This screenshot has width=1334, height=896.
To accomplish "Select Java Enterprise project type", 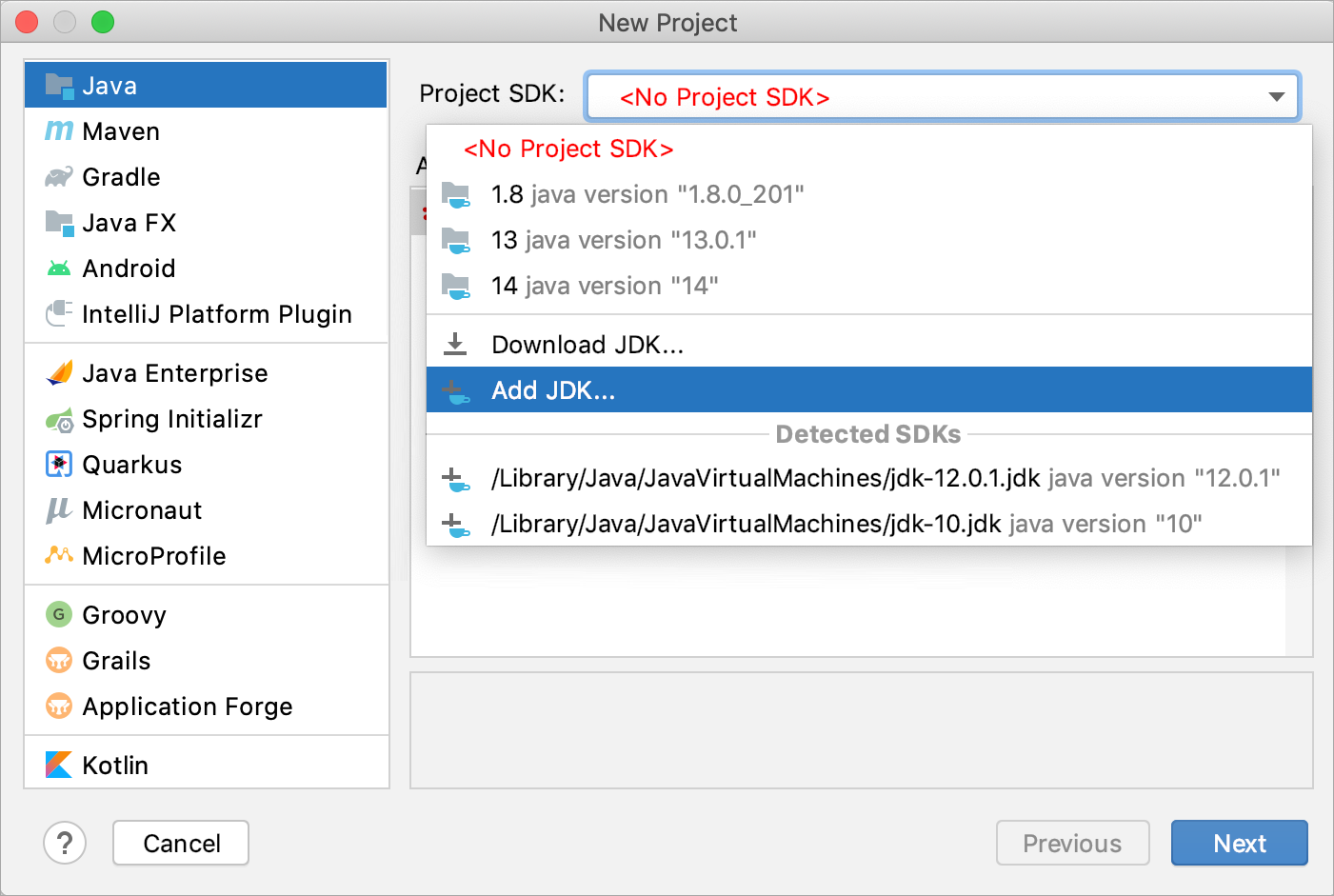I will 206,372.
